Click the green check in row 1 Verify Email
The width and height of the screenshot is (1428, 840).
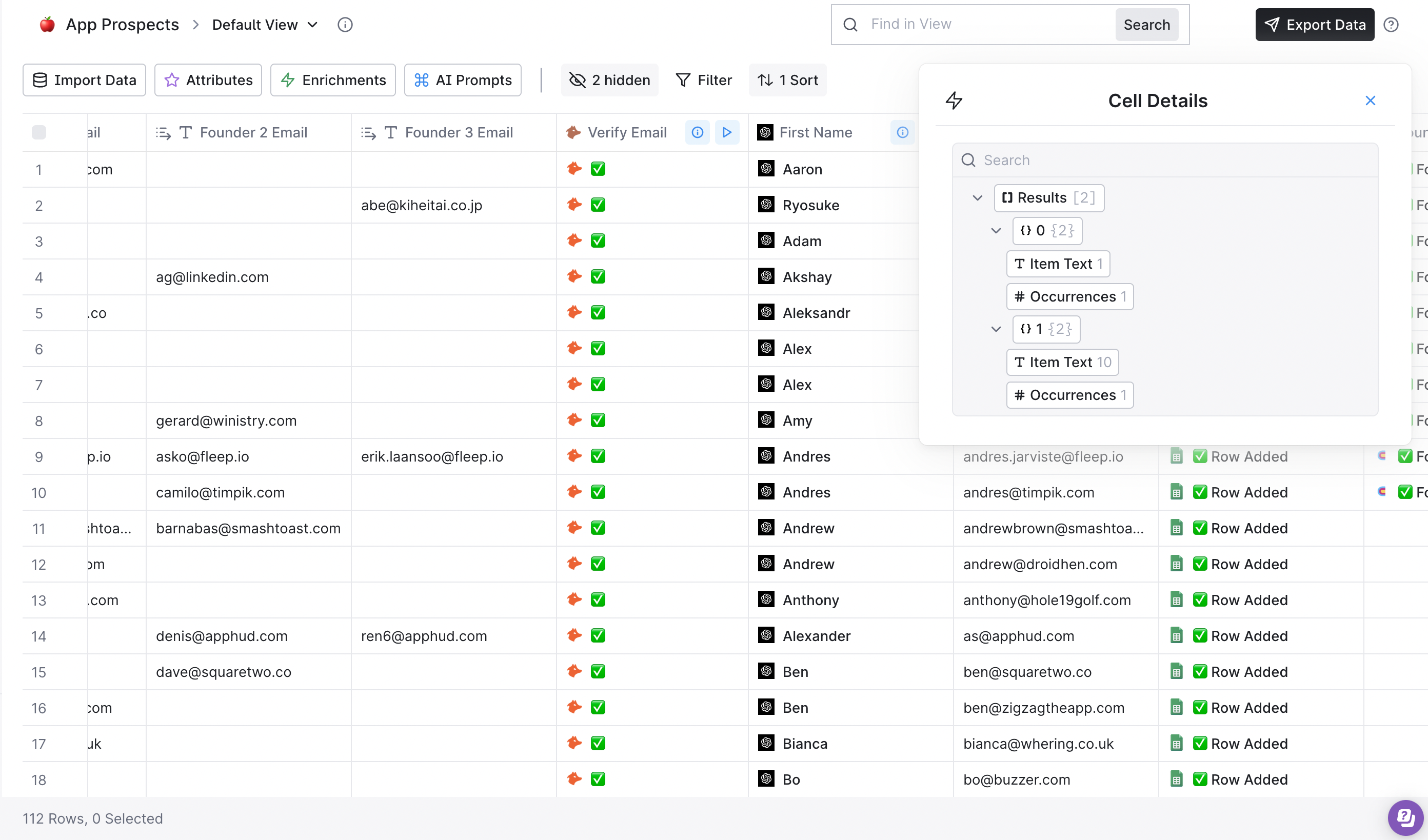pyautogui.click(x=598, y=169)
